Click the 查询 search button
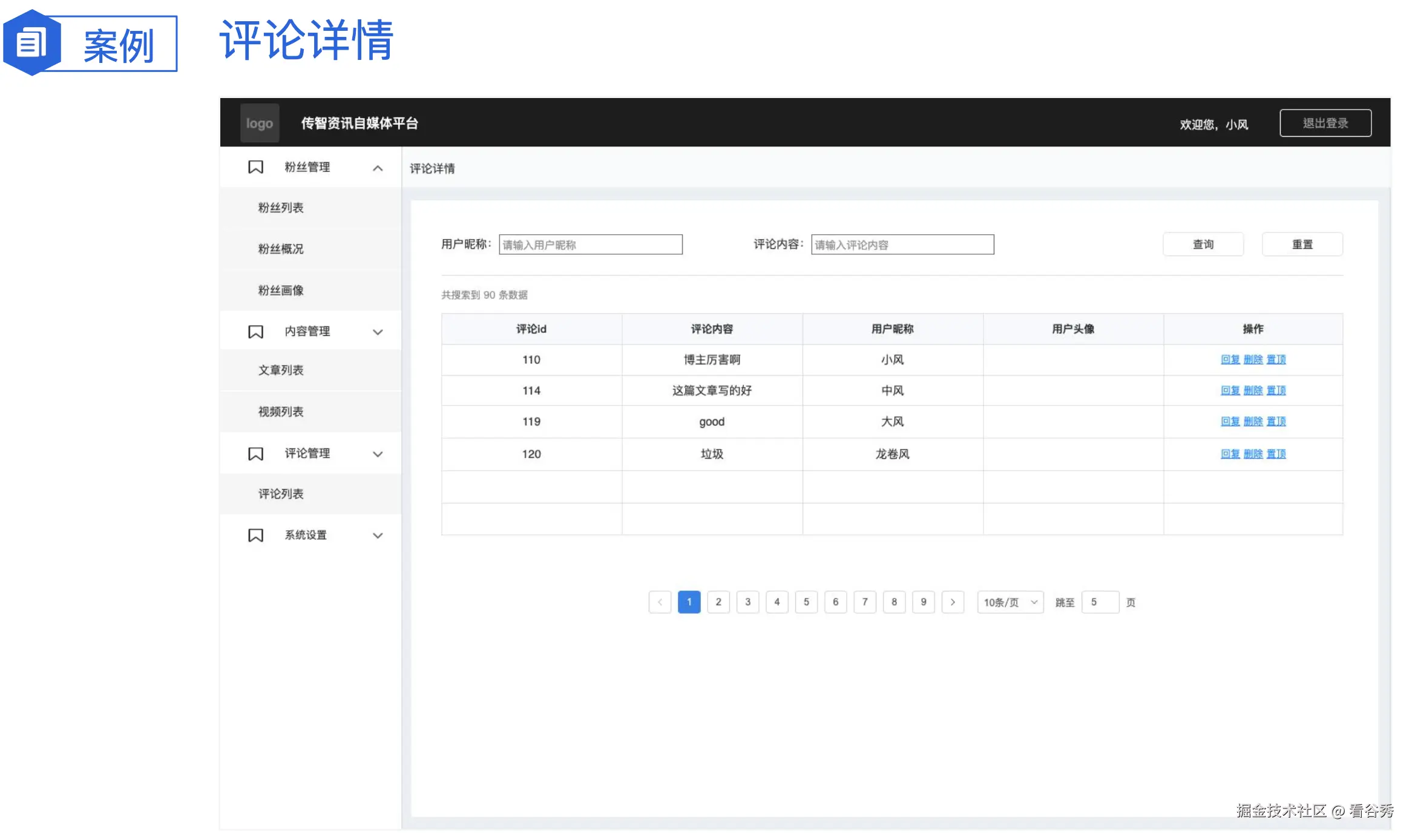Screen dimensions: 1415x840 1203,244
